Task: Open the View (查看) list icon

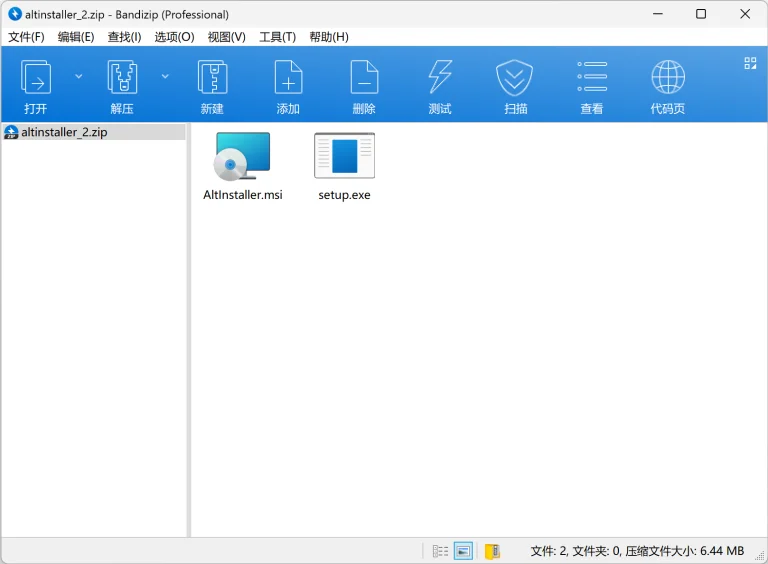Action: (592, 77)
